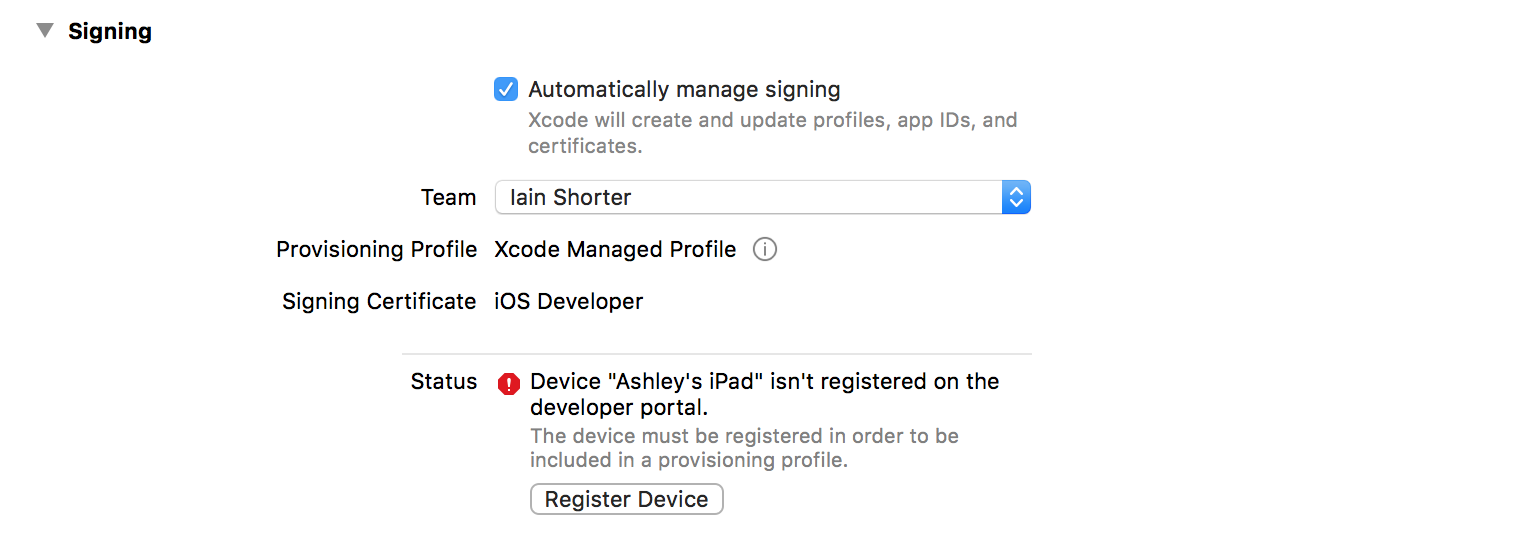
Task: Click the 'Automatically manage signing' label text
Action: tap(684, 89)
